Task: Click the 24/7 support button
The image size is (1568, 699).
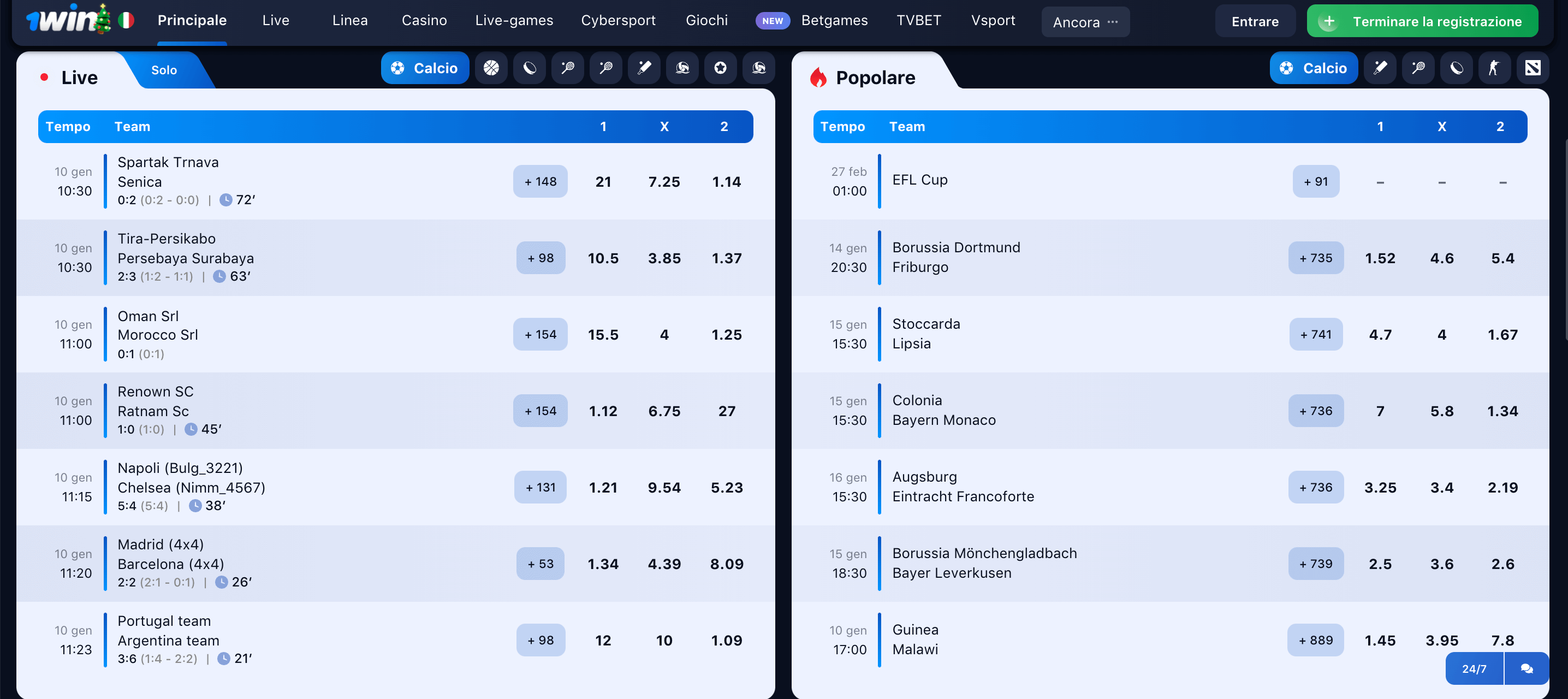Action: [x=1474, y=668]
